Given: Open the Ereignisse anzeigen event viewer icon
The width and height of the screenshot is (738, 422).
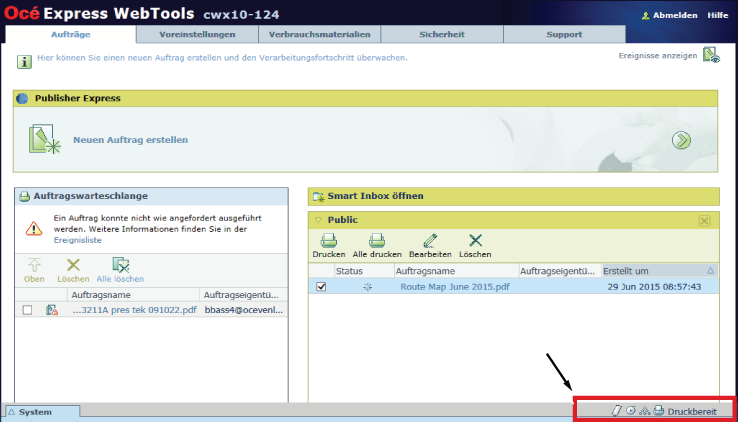Looking at the screenshot, I should click(x=711, y=55).
